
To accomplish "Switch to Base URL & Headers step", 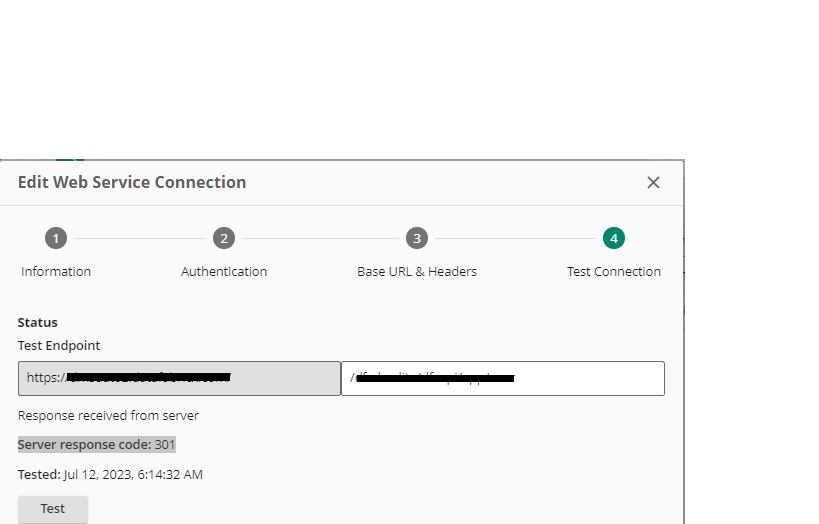I will (417, 271).
